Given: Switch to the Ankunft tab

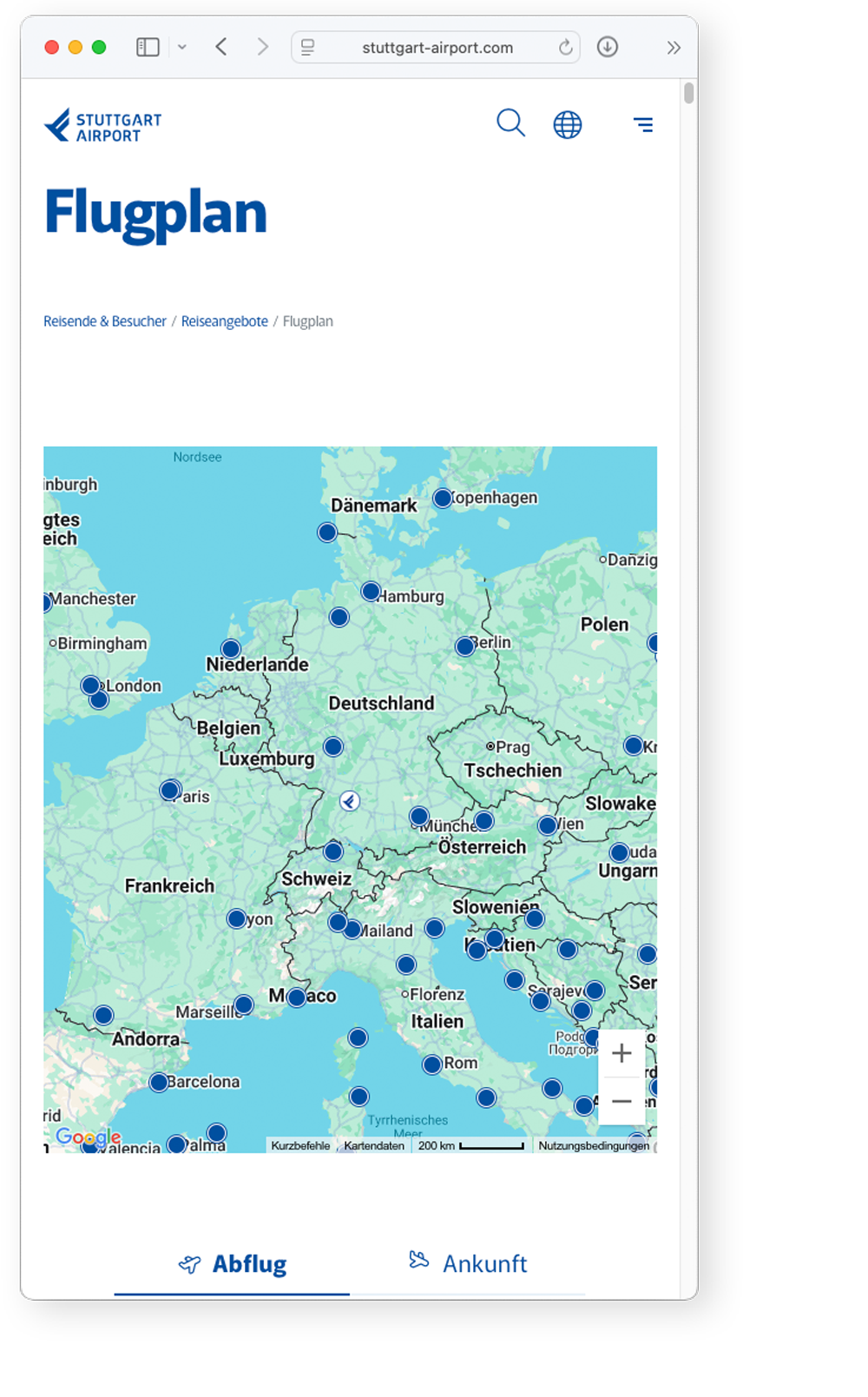Looking at the screenshot, I should click(x=468, y=1263).
